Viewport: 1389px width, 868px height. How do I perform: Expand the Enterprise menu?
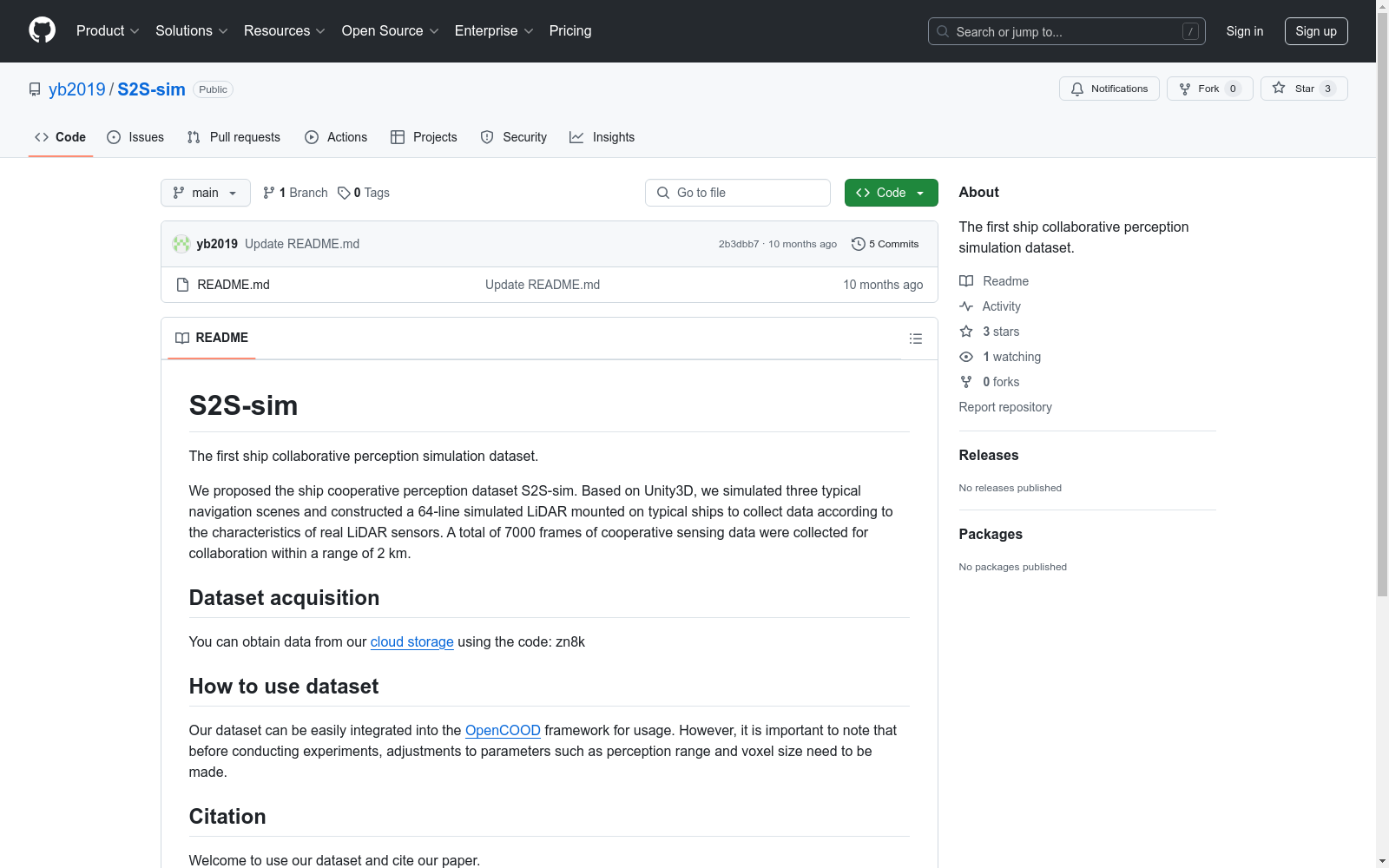(x=494, y=30)
